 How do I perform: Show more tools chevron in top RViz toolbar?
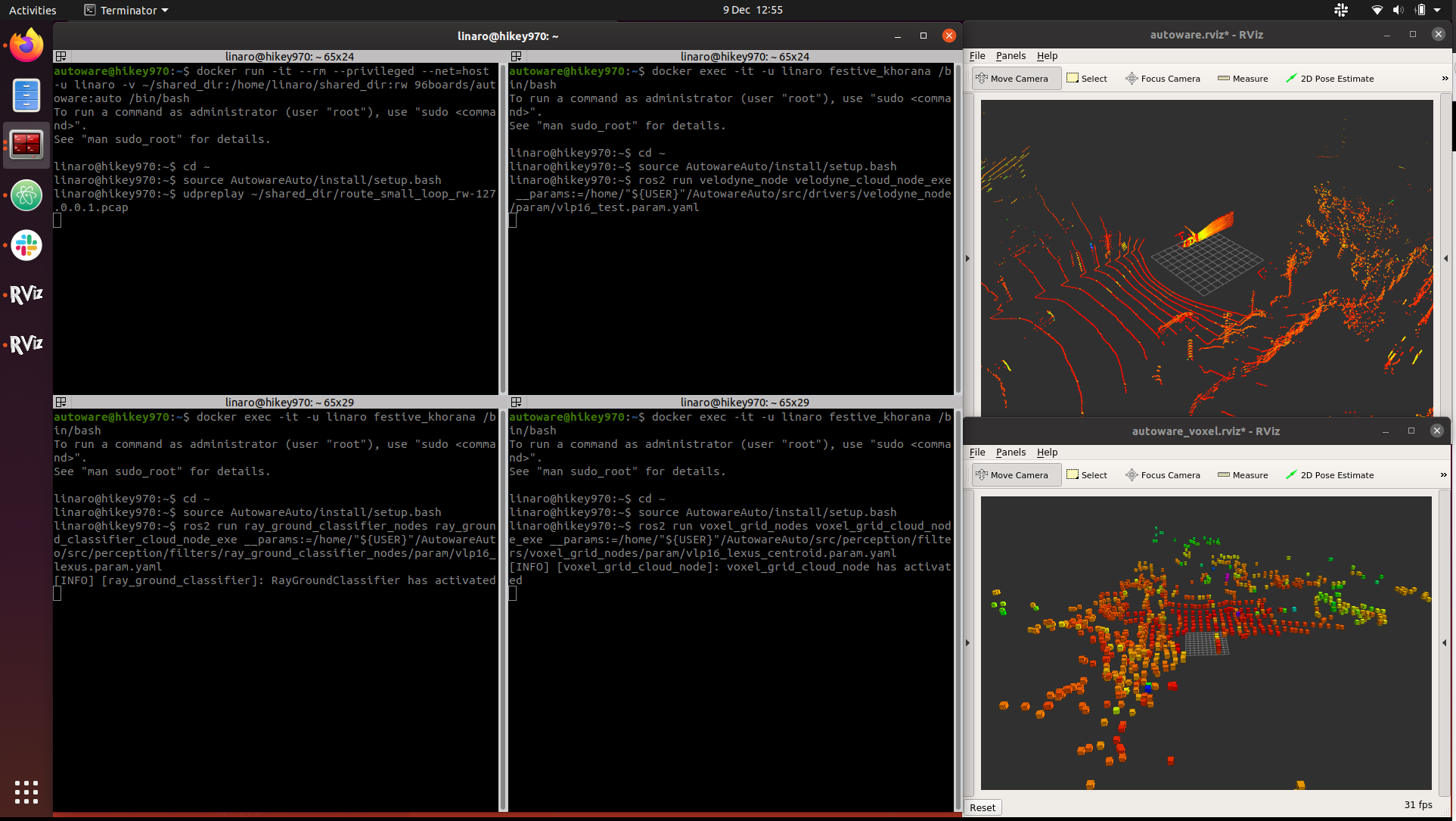[1445, 79]
